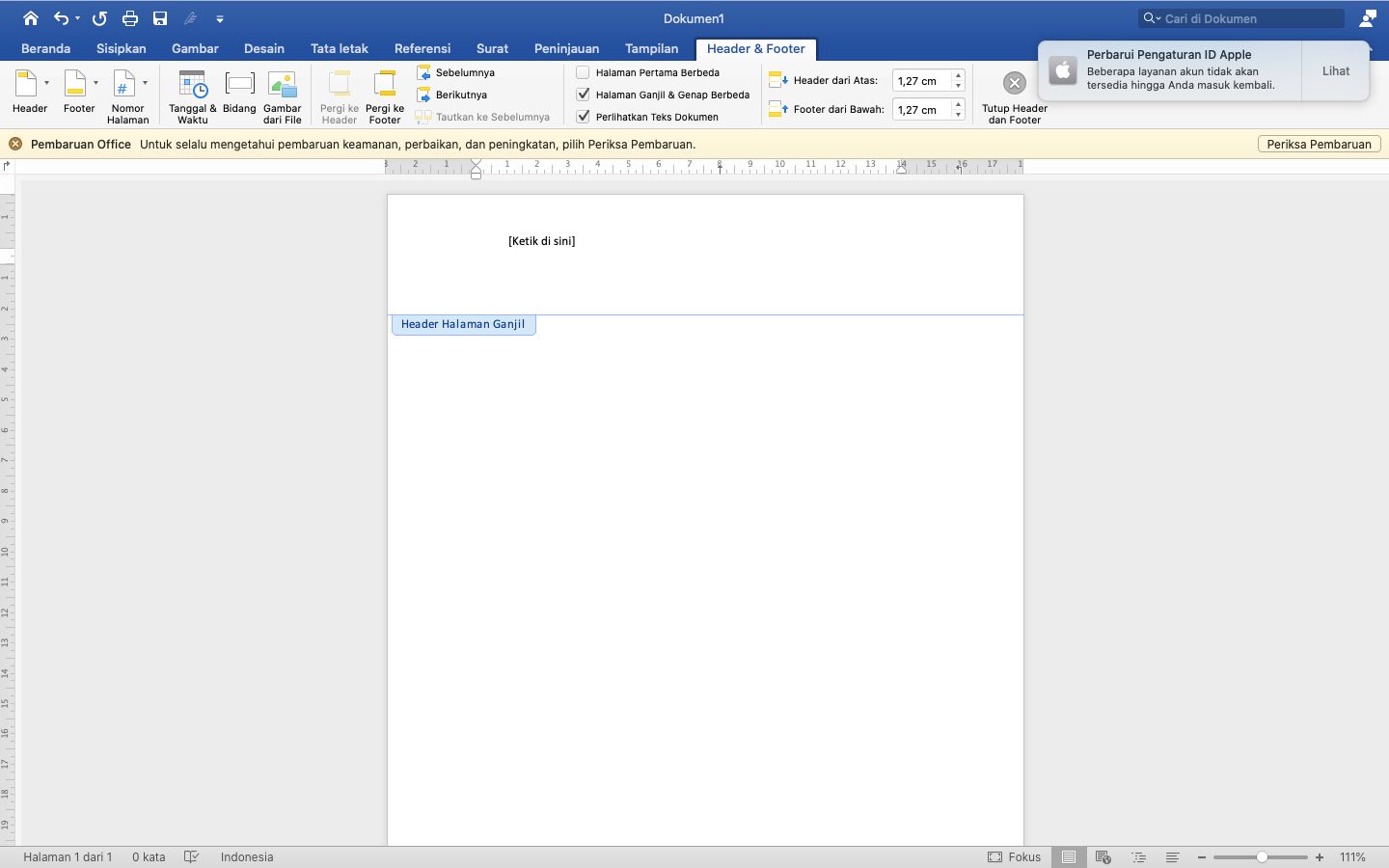Open spelling check status icon
This screenshot has width=1389, height=868.
coord(191,856)
